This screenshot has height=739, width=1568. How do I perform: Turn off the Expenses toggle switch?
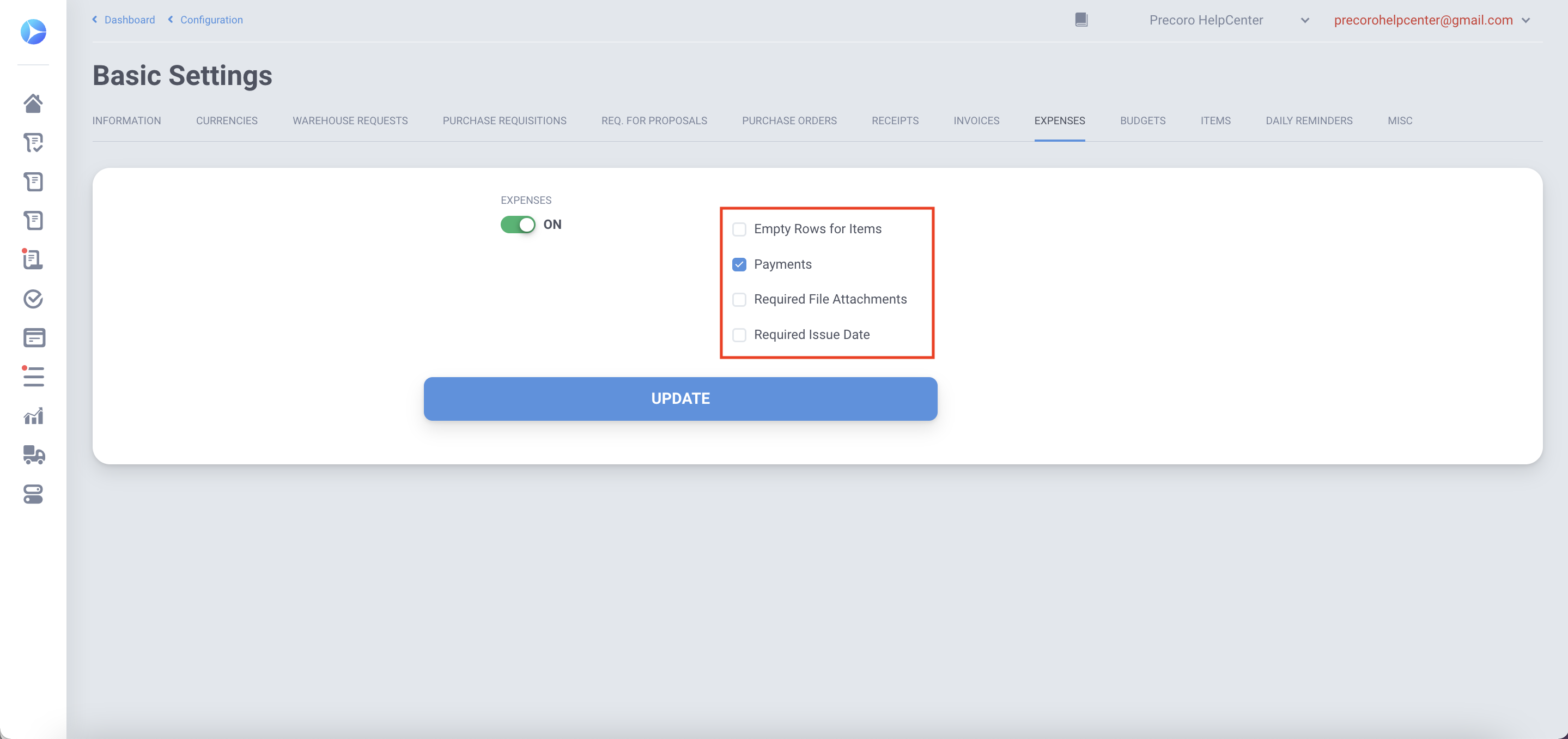click(x=518, y=225)
